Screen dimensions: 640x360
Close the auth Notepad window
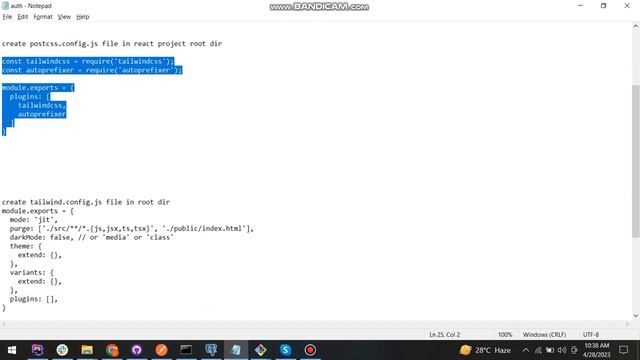pos(627,6)
